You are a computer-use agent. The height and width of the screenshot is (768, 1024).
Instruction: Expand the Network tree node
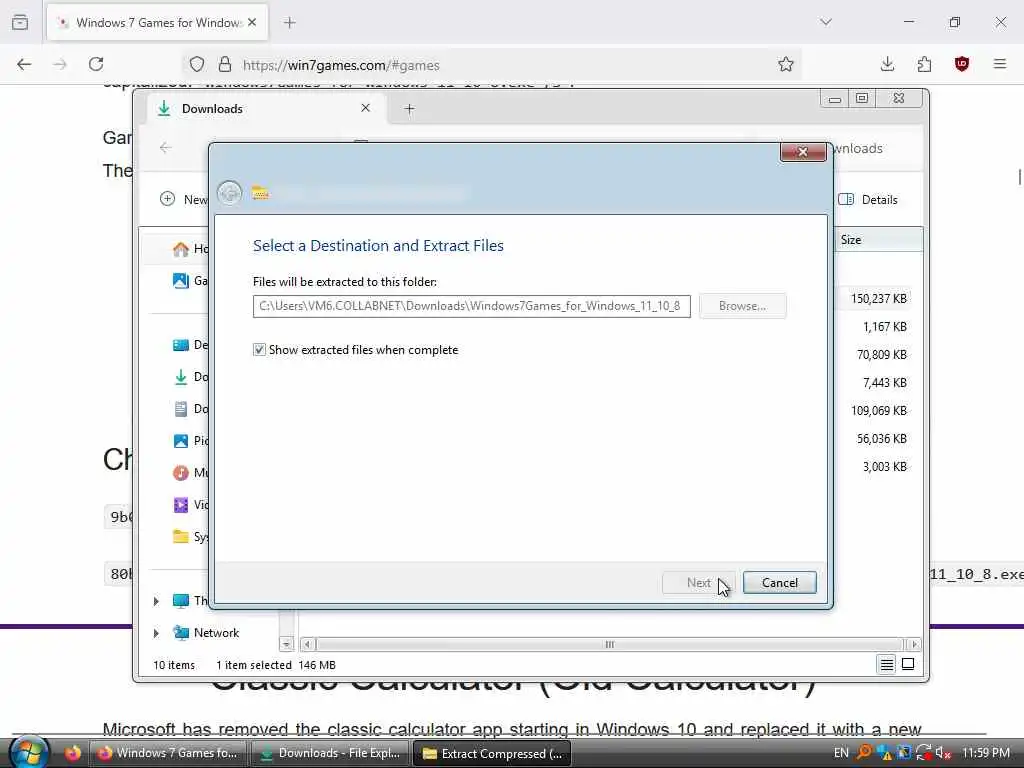156,633
